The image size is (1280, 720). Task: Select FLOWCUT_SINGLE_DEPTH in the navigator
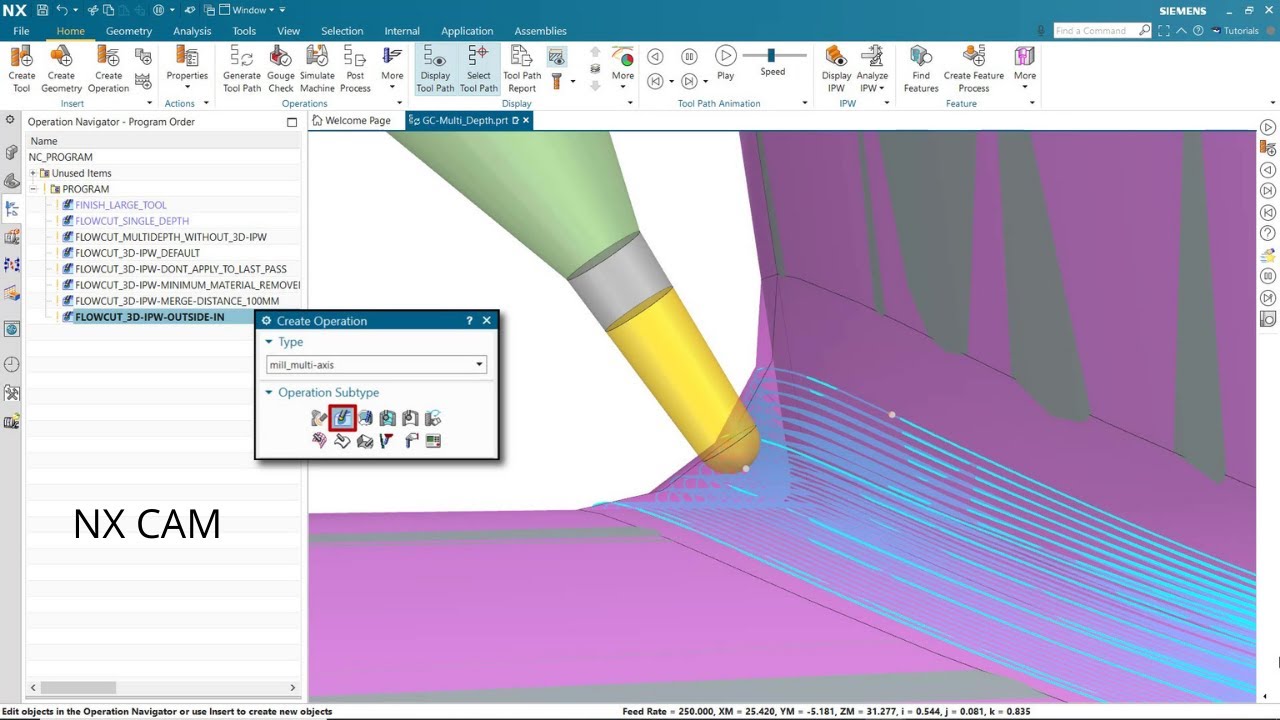[x=131, y=221]
